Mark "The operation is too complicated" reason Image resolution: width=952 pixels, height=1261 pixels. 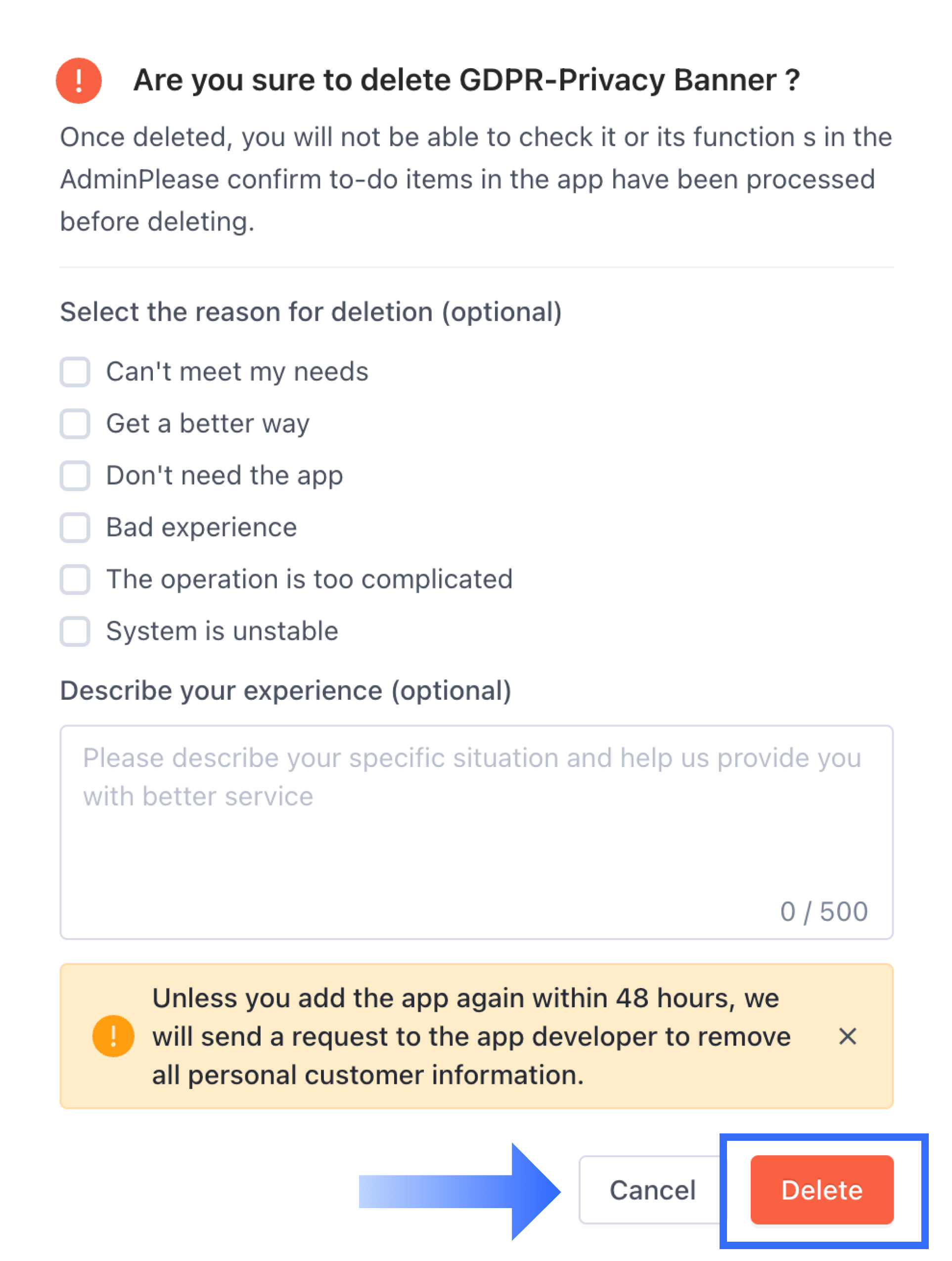(x=75, y=579)
